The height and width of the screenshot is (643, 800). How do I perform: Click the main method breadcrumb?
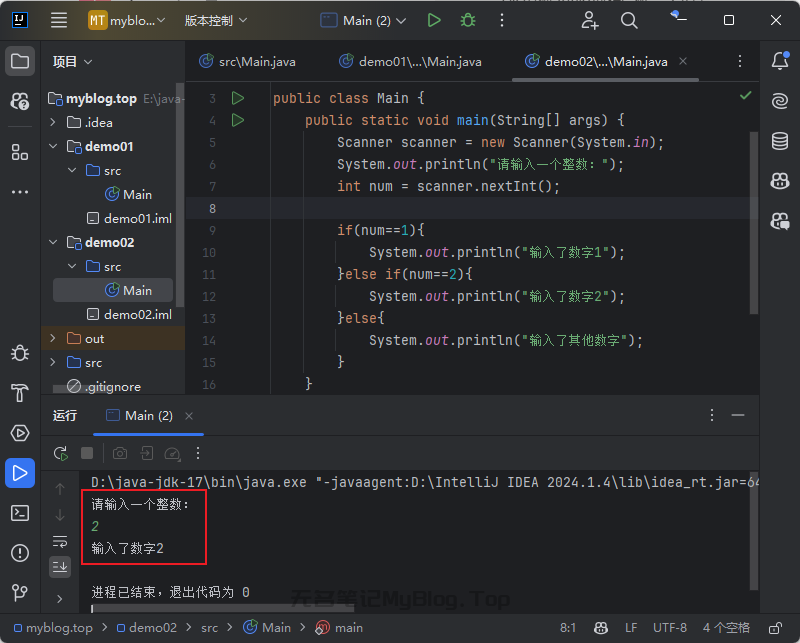(340, 628)
